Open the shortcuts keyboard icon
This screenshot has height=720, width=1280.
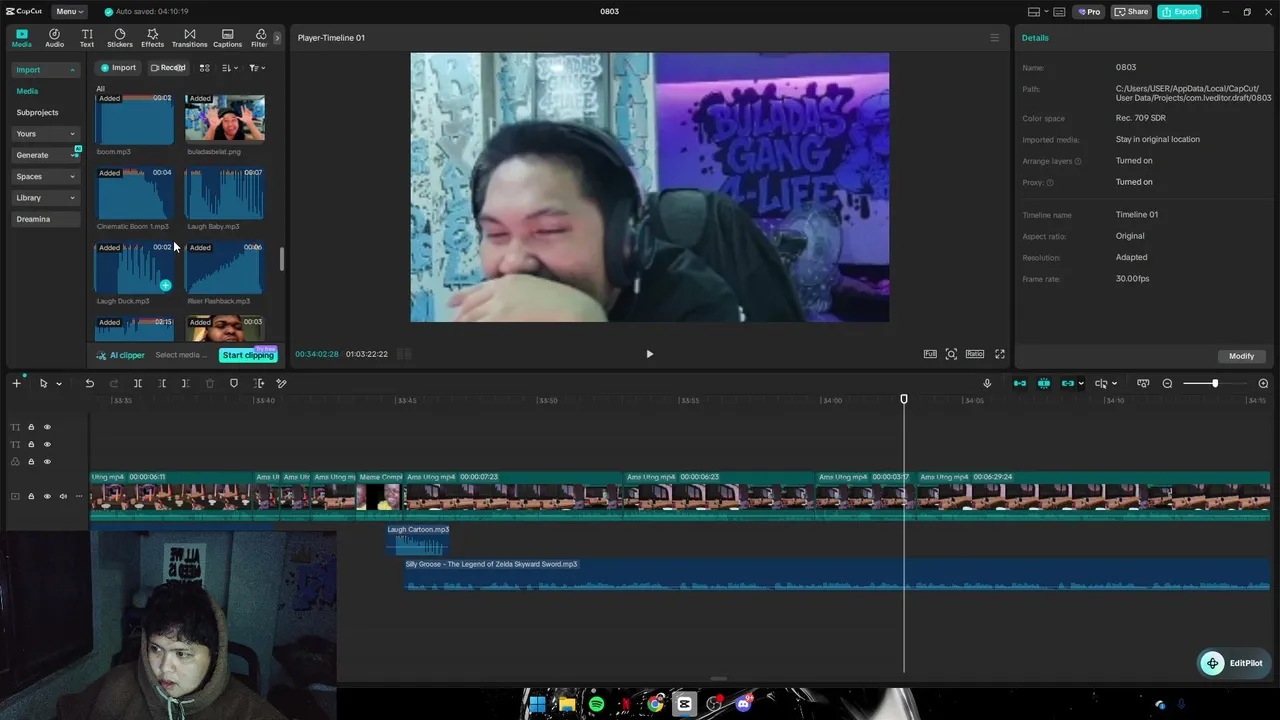pos(1060,12)
